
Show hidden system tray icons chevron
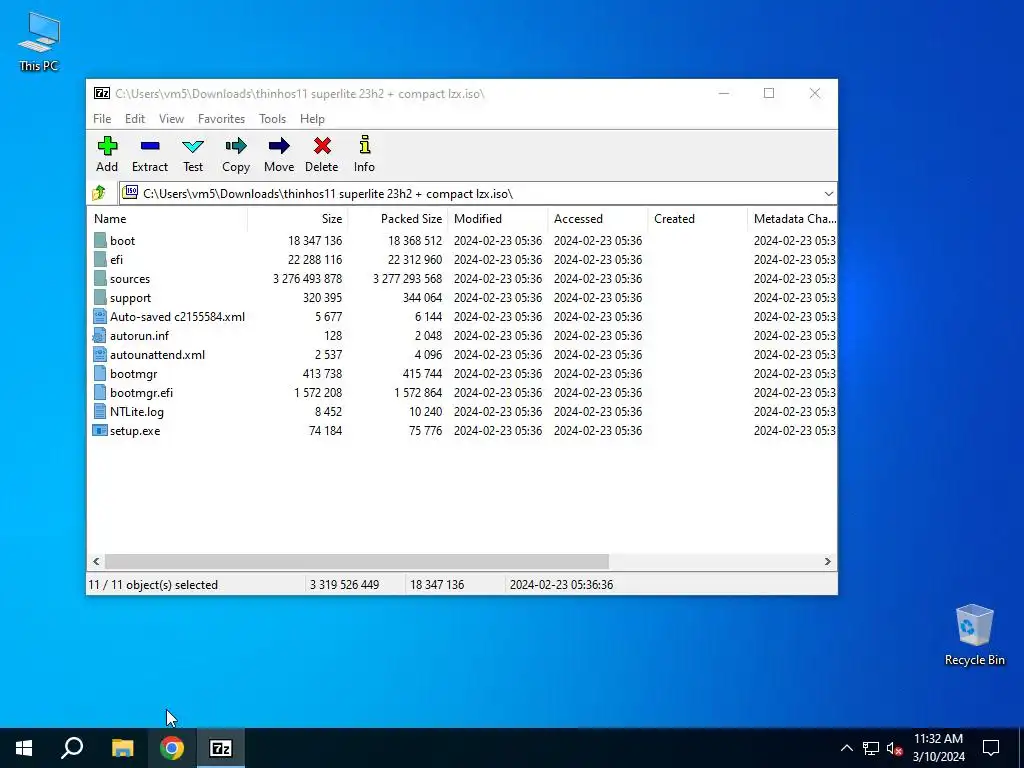[846, 748]
